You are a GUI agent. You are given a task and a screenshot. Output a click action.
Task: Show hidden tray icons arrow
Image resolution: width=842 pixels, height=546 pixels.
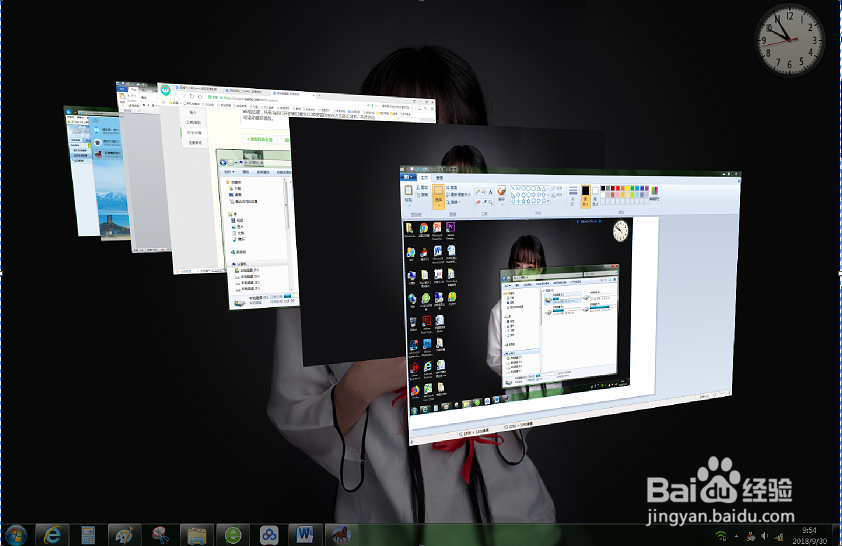pyautogui.click(x=736, y=536)
